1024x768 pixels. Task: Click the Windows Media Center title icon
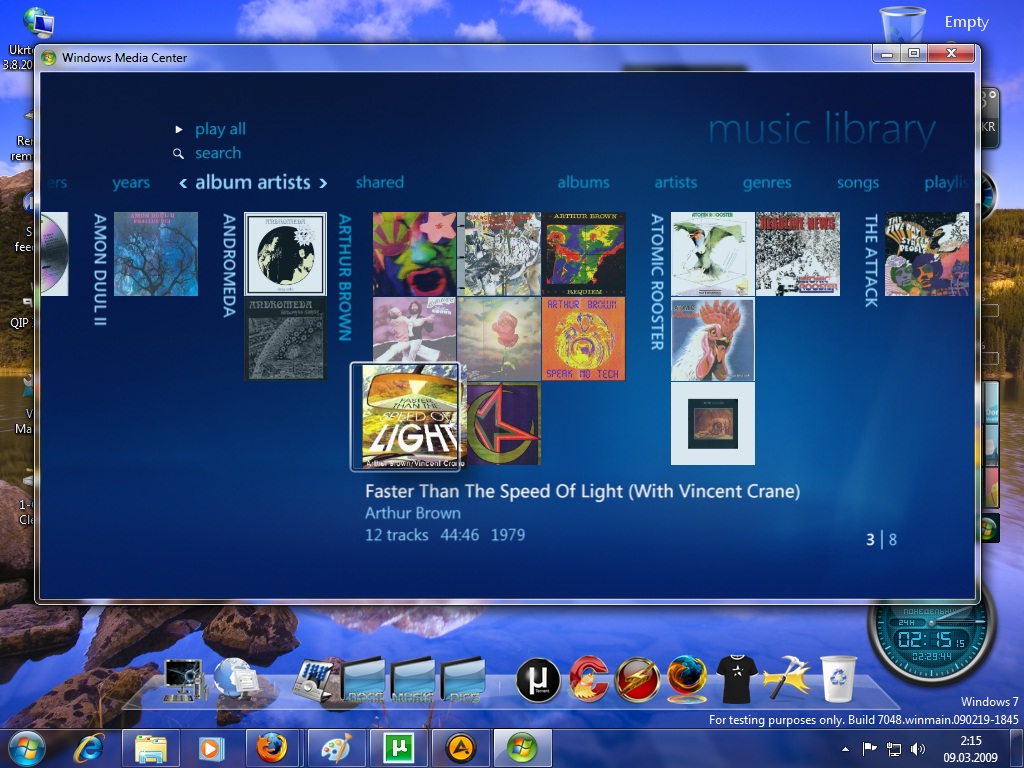click(48, 57)
